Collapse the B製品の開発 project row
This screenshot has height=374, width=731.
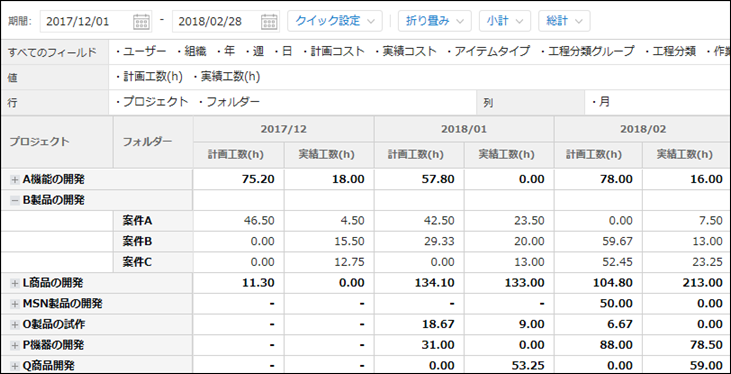tap(15, 201)
